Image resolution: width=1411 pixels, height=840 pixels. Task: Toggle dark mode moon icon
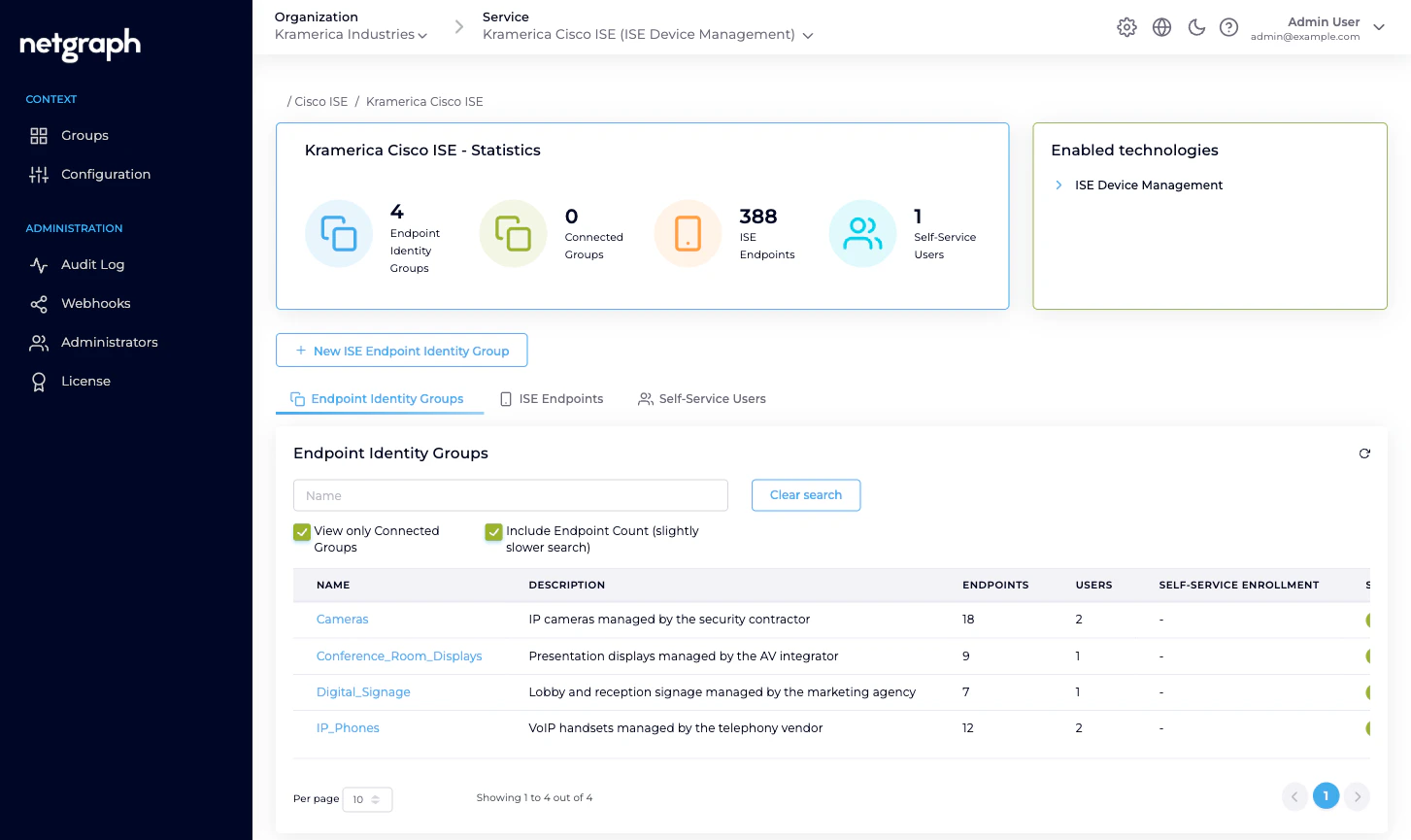pos(1196,27)
